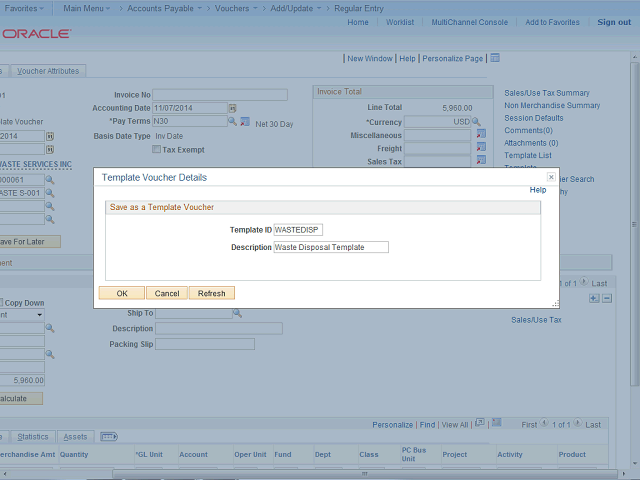
Task: Click the Account column header
Action: click(193, 454)
